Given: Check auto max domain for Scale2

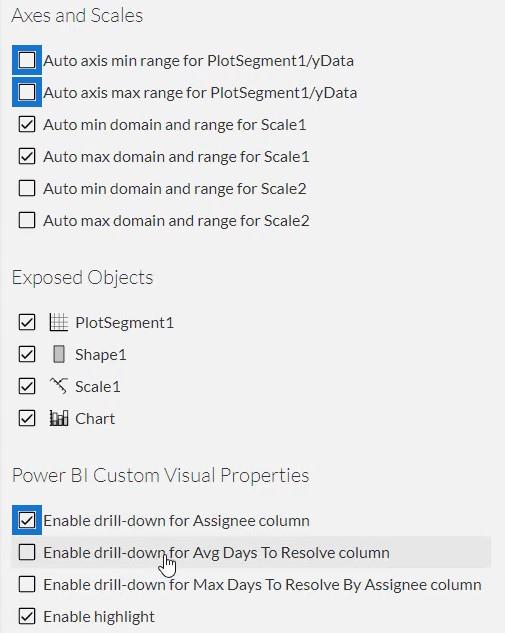Looking at the screenshot, I should click(x=27, y=220).
